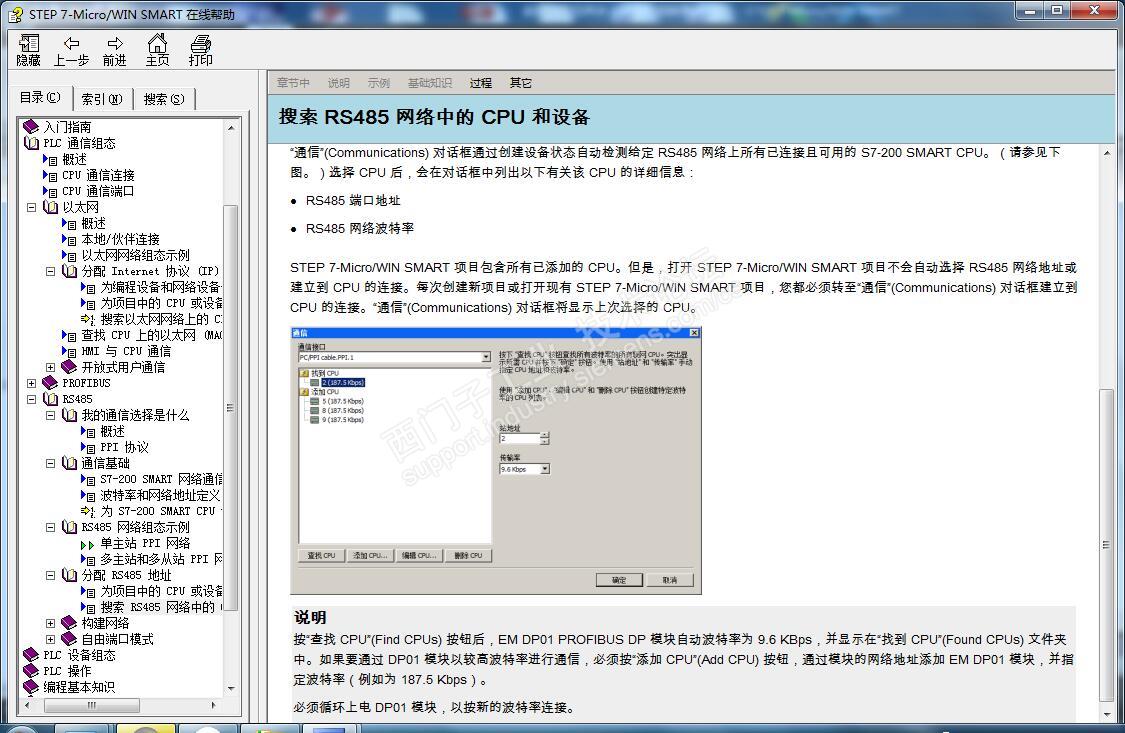Click the 自由端口模式 book icon
Image resolution: width=1125 pixels, height=733 pixels.
(69, 639)
